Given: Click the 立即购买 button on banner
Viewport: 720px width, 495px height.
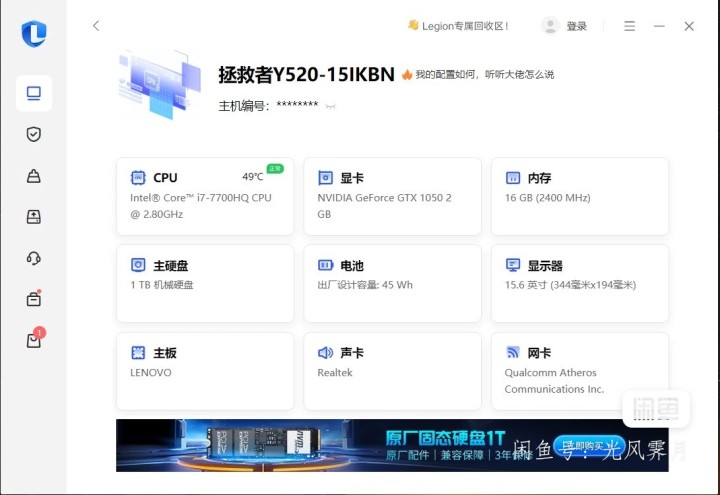Looking at the screenshot, I should tap(589, 446).
